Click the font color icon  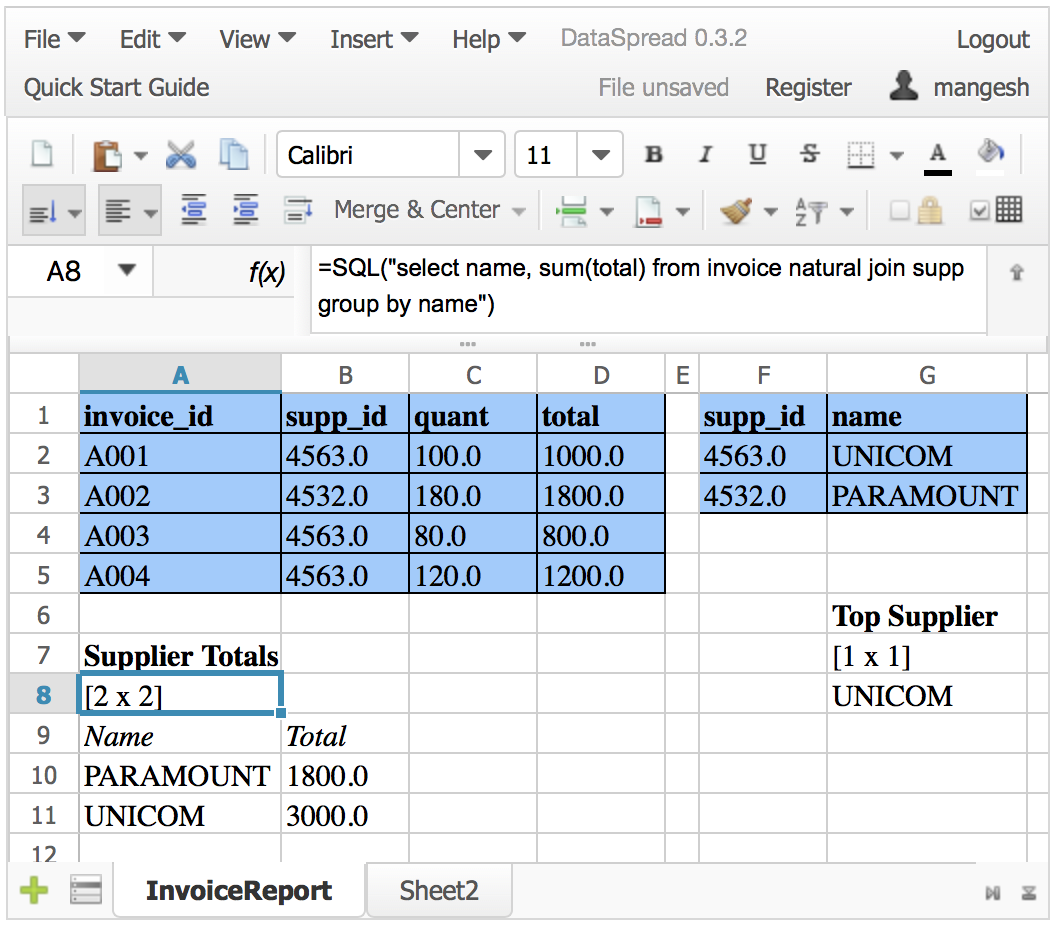938,158
